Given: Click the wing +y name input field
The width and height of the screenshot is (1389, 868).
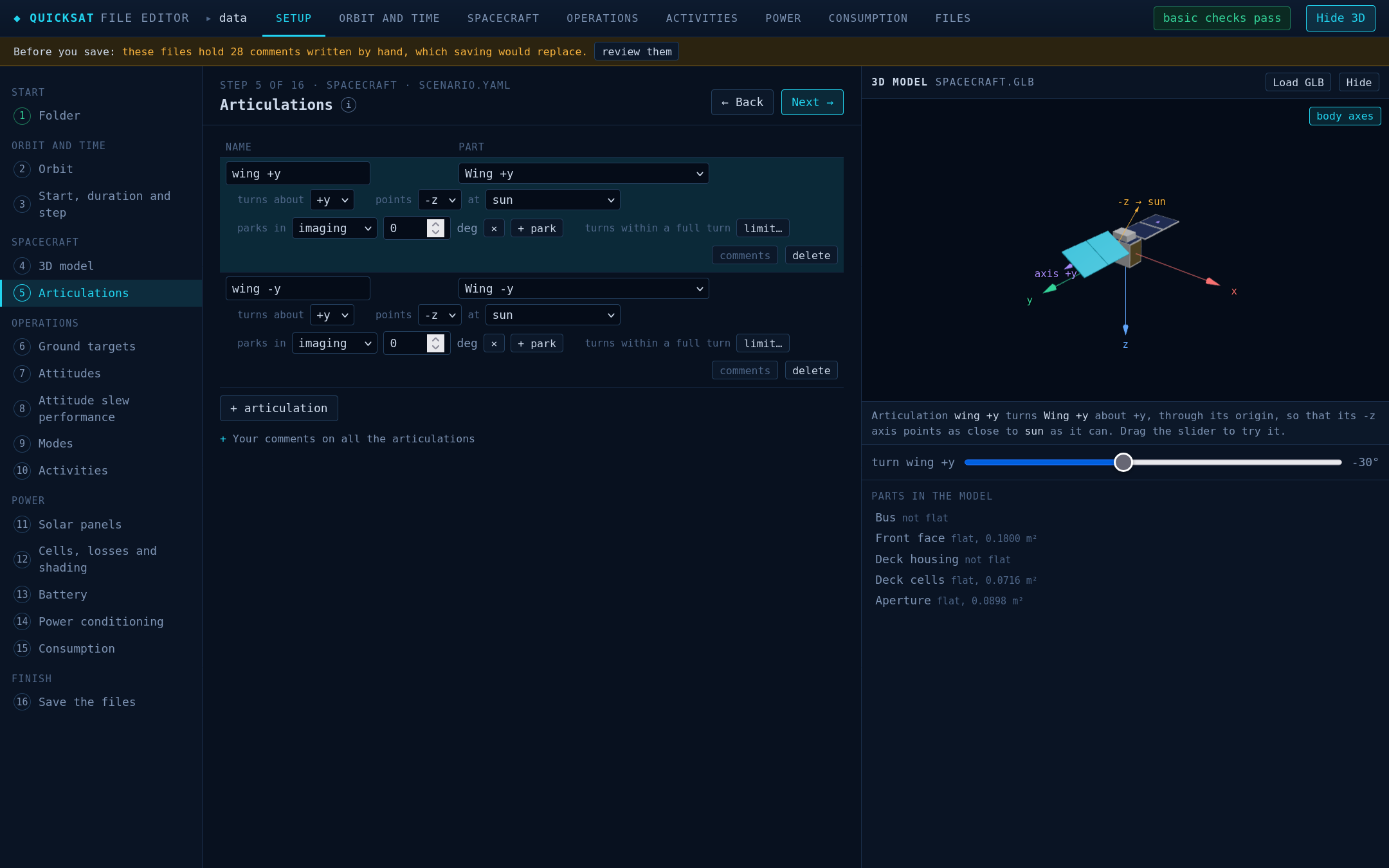Looking at the screenshot, I should (298, 174).
